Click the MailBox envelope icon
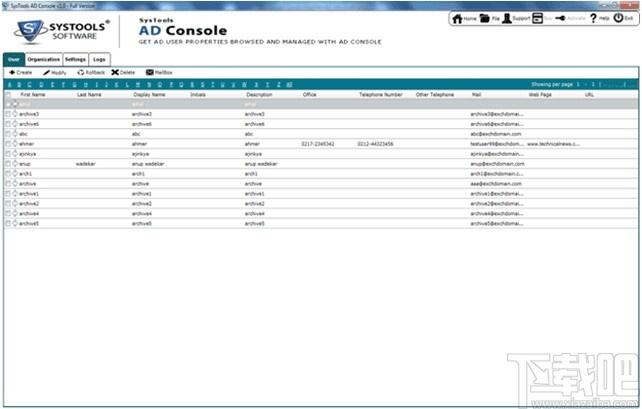642x409 pixels. 150,72
